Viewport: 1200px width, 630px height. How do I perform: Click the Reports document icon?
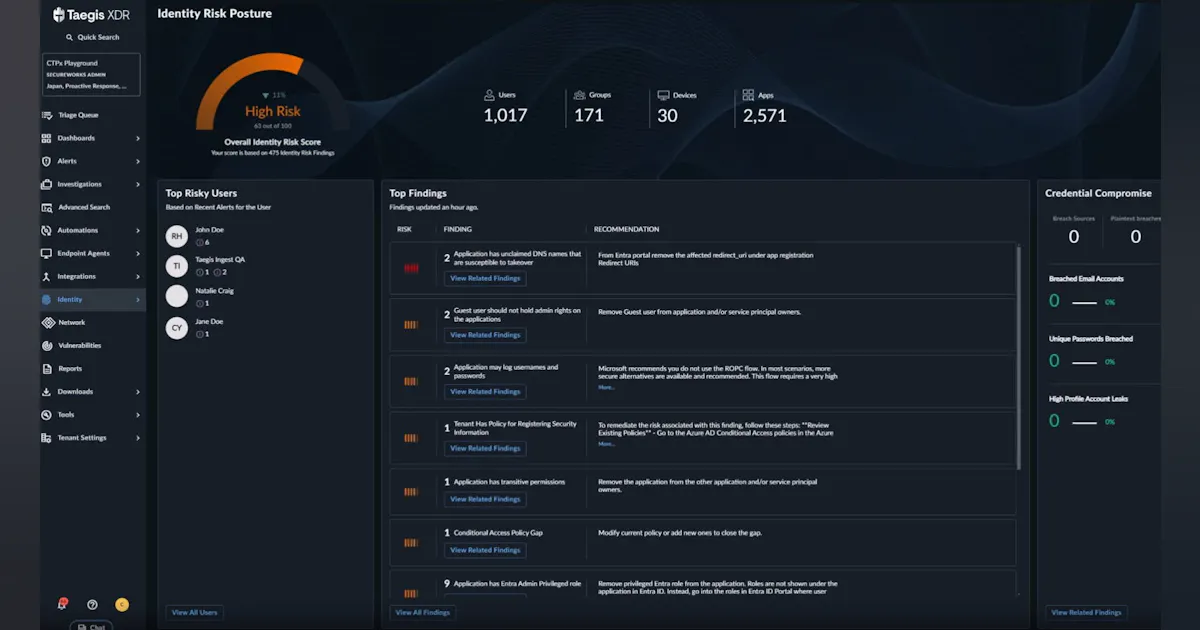[47, 368]
